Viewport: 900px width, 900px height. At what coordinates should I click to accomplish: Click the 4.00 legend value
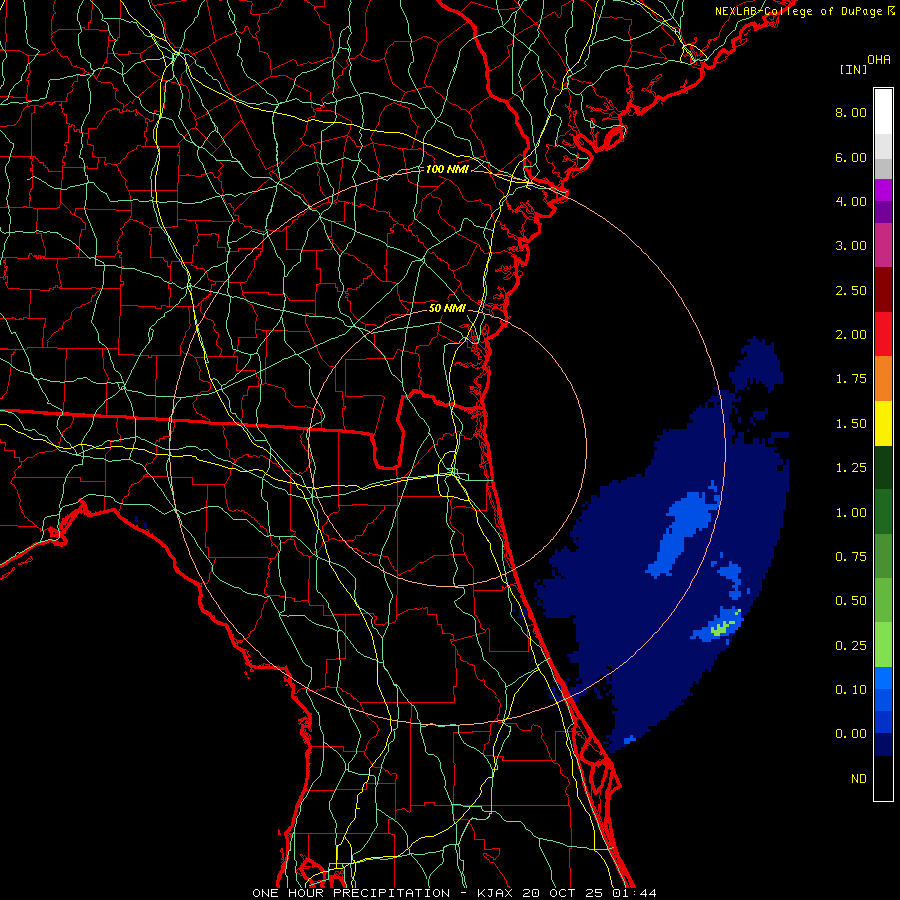(x=851, y=201)
